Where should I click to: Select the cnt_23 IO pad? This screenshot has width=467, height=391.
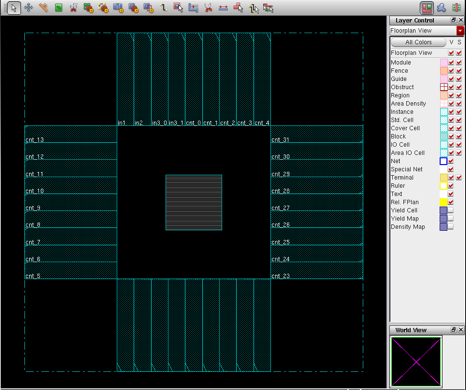click(317, 270)
